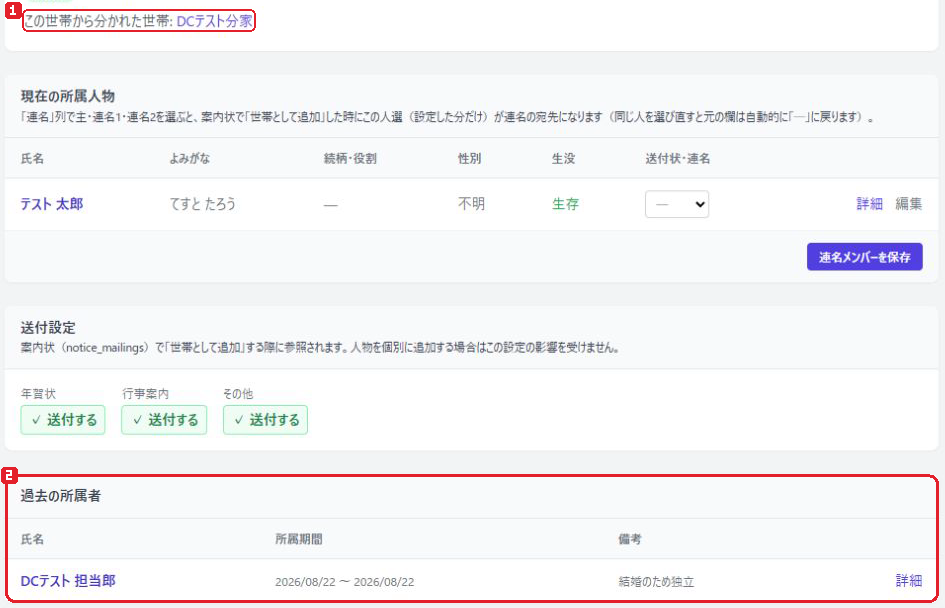Open DCテスト 担当郎 person link
The height and width of the screenshot is (608, 945).
[x=68, y=581]
